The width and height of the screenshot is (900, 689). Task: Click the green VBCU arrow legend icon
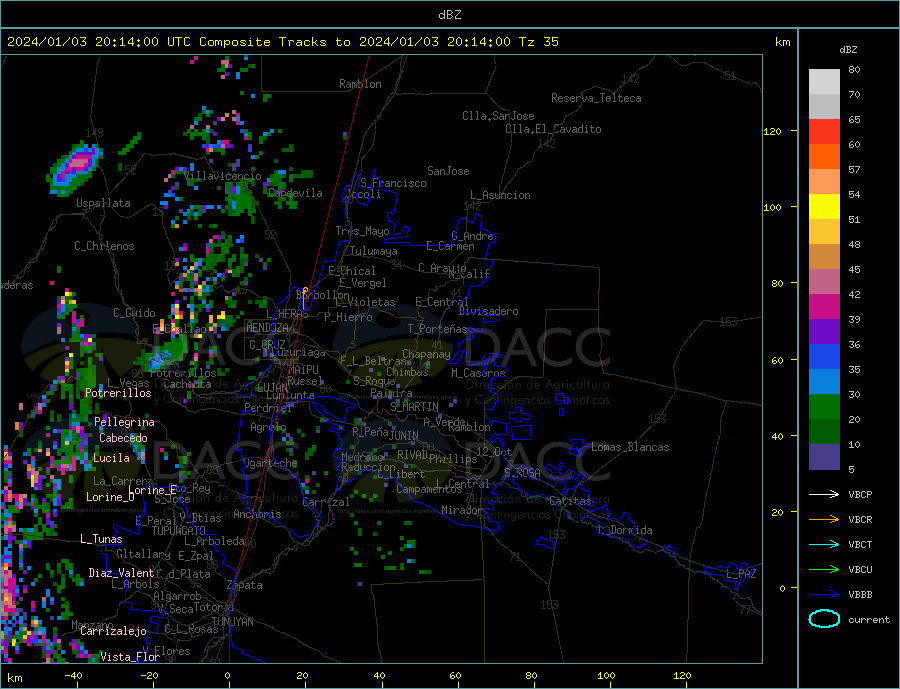[x=824, y=569]
